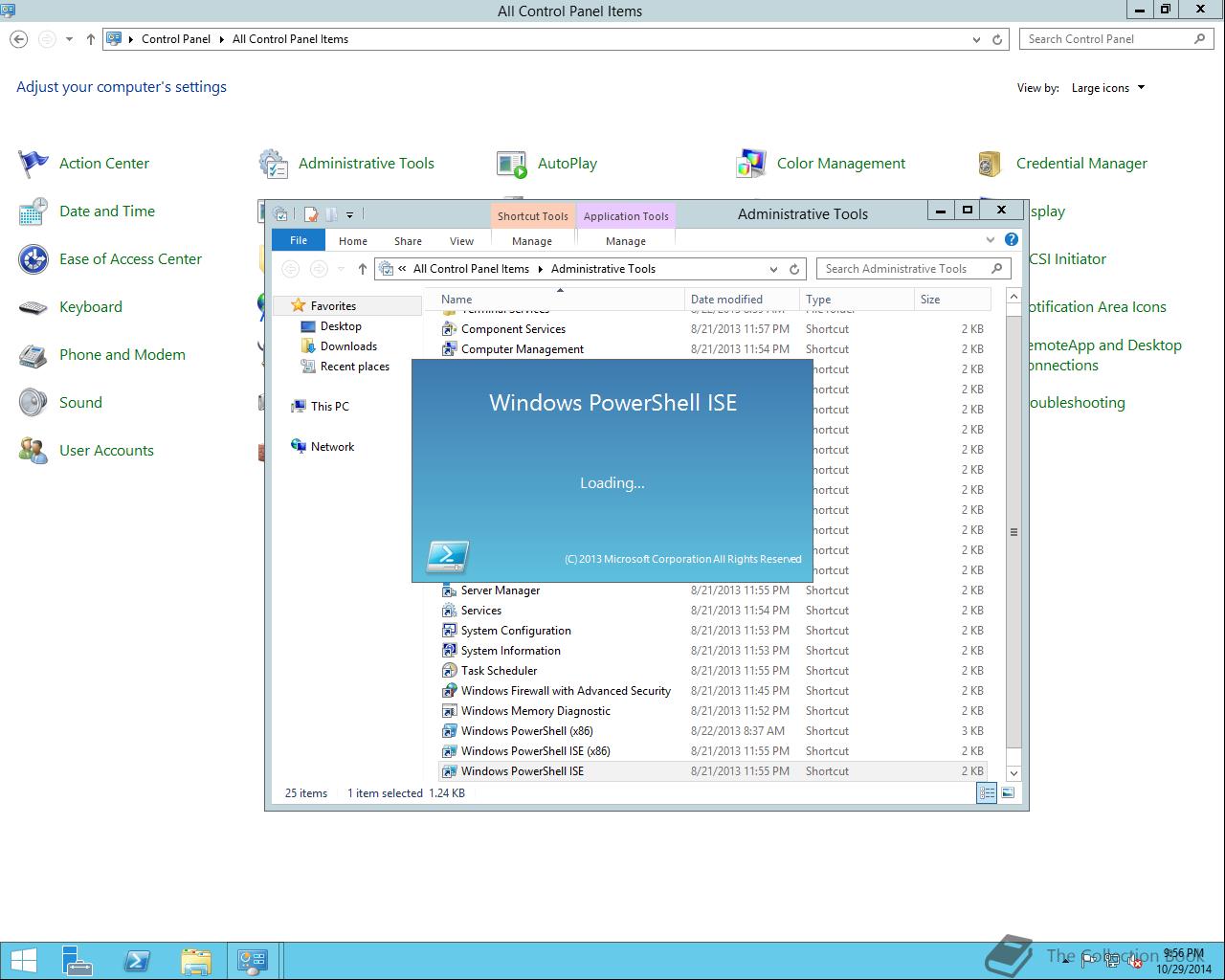1225x980 pixels.
Task: Click Control Panel breadcrumb in address bar
Action: [176, 39]
